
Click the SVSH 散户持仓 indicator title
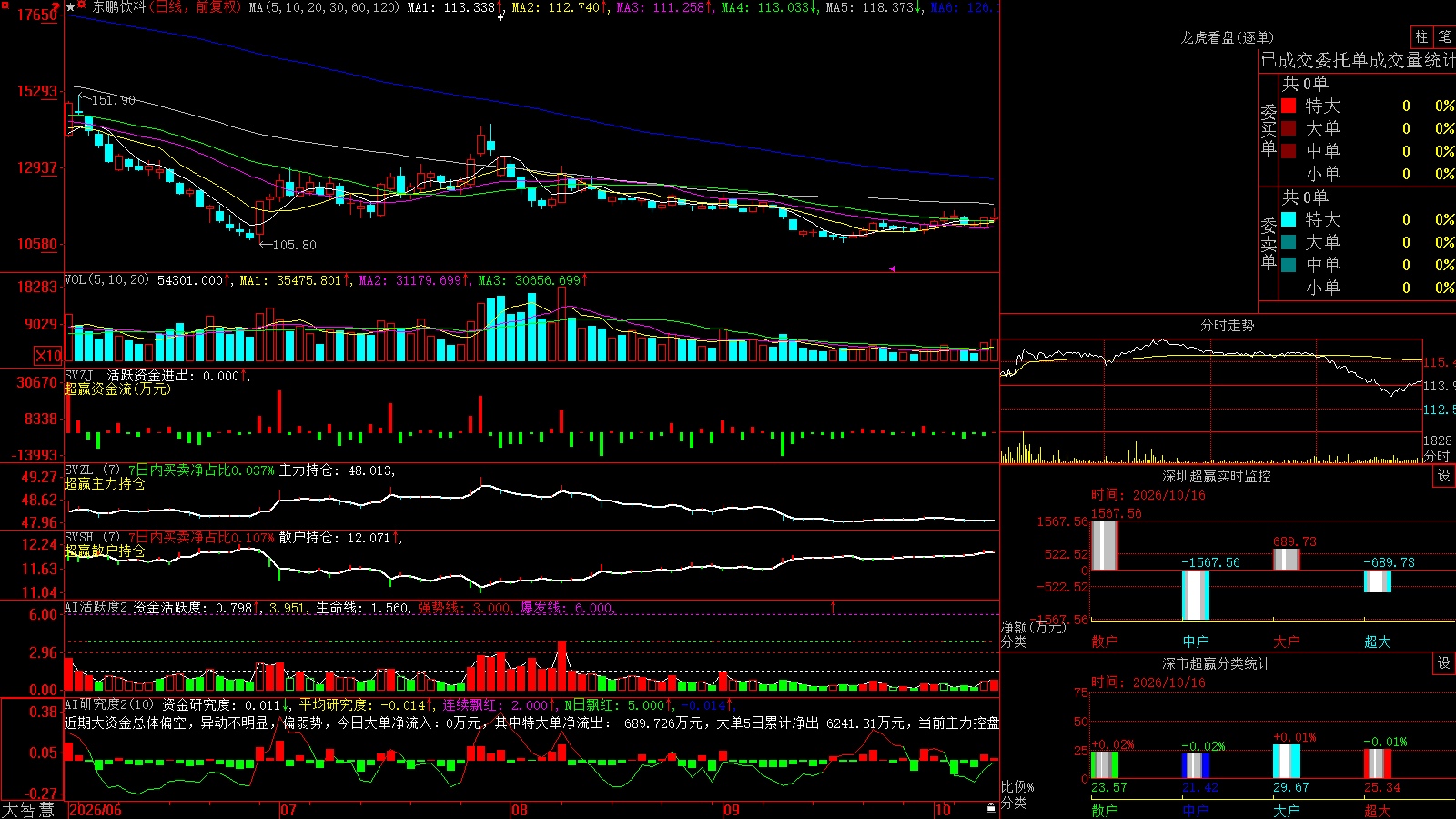click(91, 538)
